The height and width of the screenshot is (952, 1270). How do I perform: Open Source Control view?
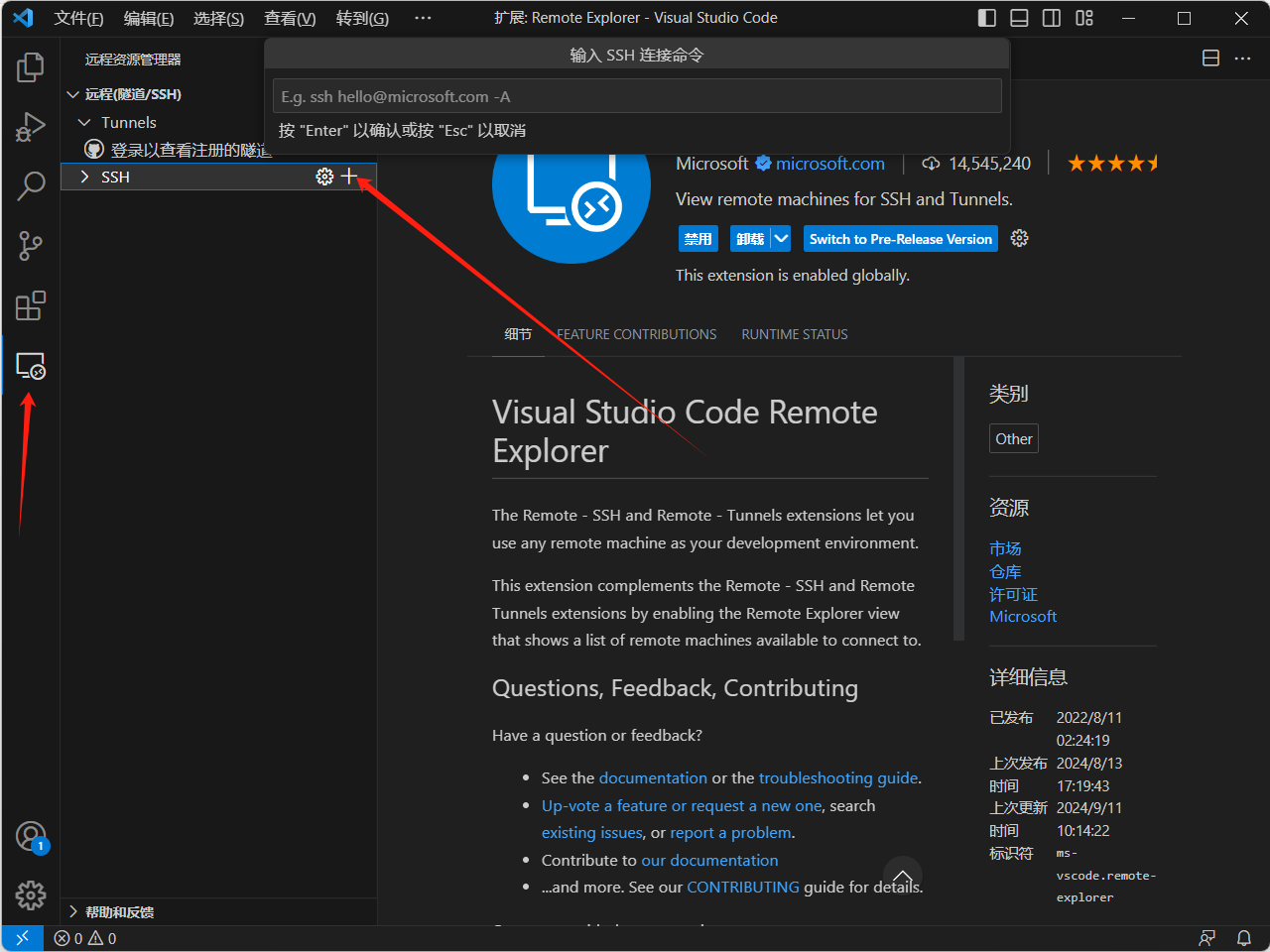31,246
